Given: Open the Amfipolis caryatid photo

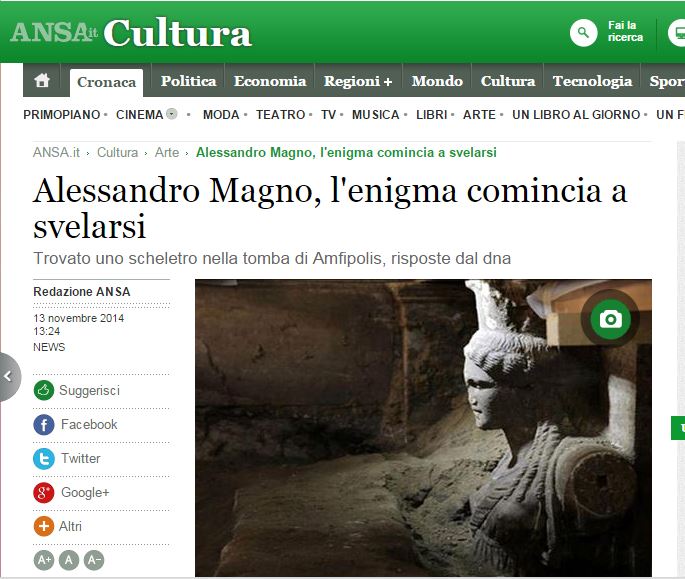Looking at the screenshot, I should [423, 428].
